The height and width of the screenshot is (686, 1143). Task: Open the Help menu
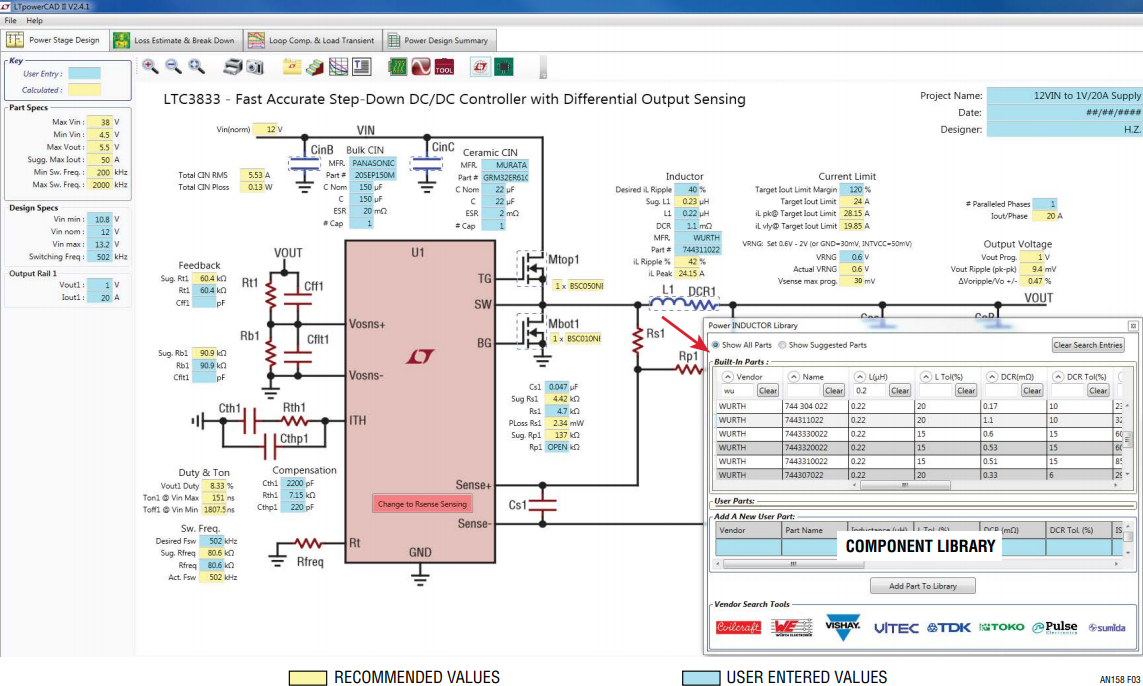coord(34,20)
